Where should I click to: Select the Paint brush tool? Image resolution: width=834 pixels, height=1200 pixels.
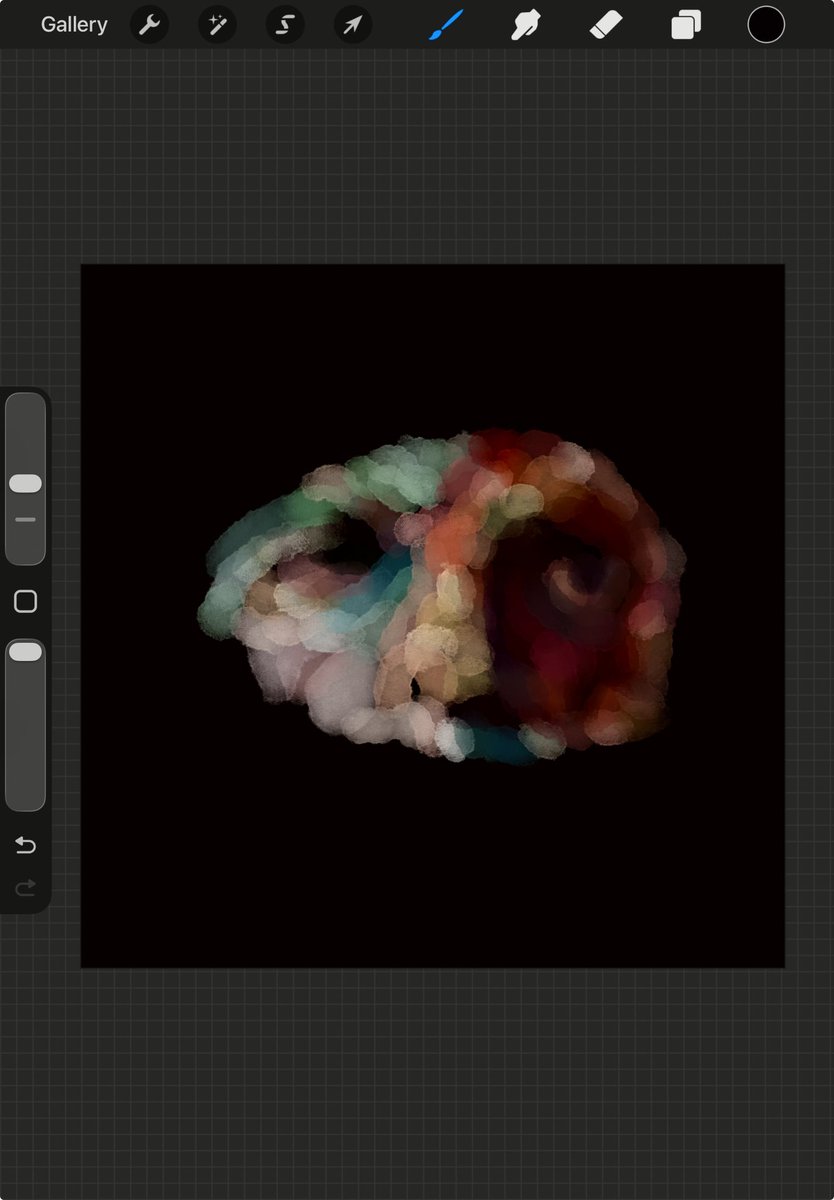click(x=446, y=25)
